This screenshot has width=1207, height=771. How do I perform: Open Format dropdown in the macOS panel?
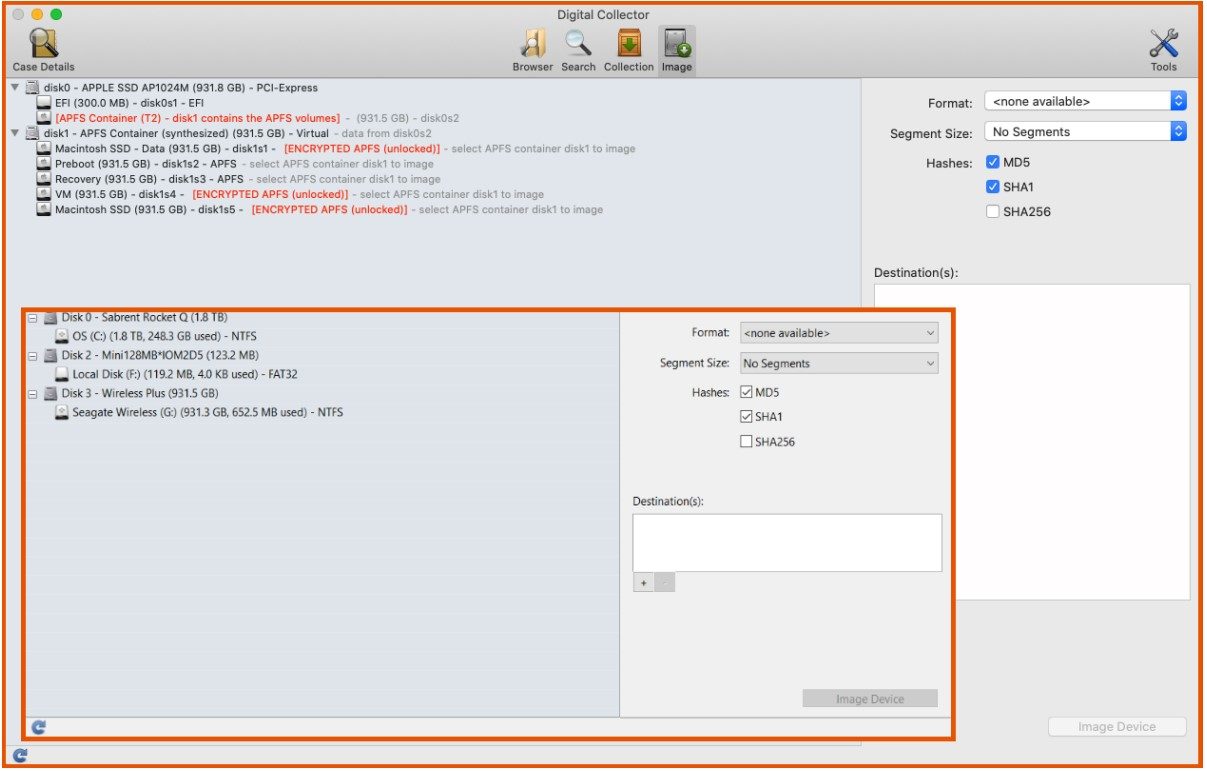[1086, 101]
